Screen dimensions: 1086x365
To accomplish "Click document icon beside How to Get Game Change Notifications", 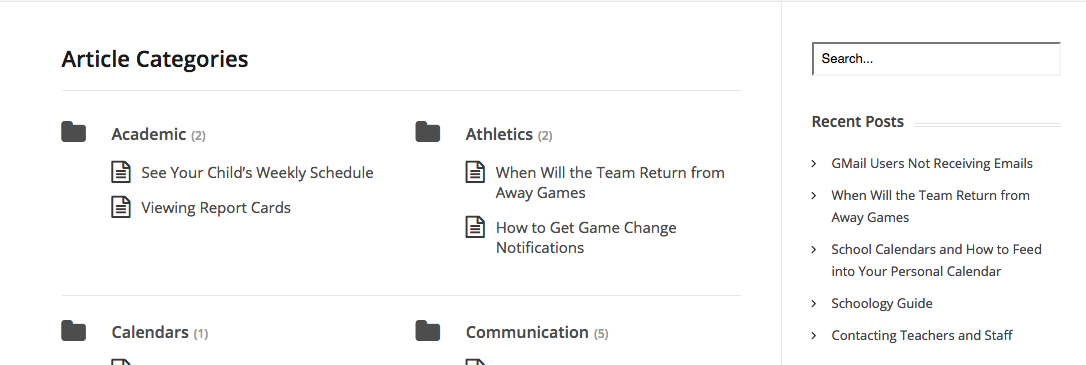I will pyautogui.click(x=475, y=227).
